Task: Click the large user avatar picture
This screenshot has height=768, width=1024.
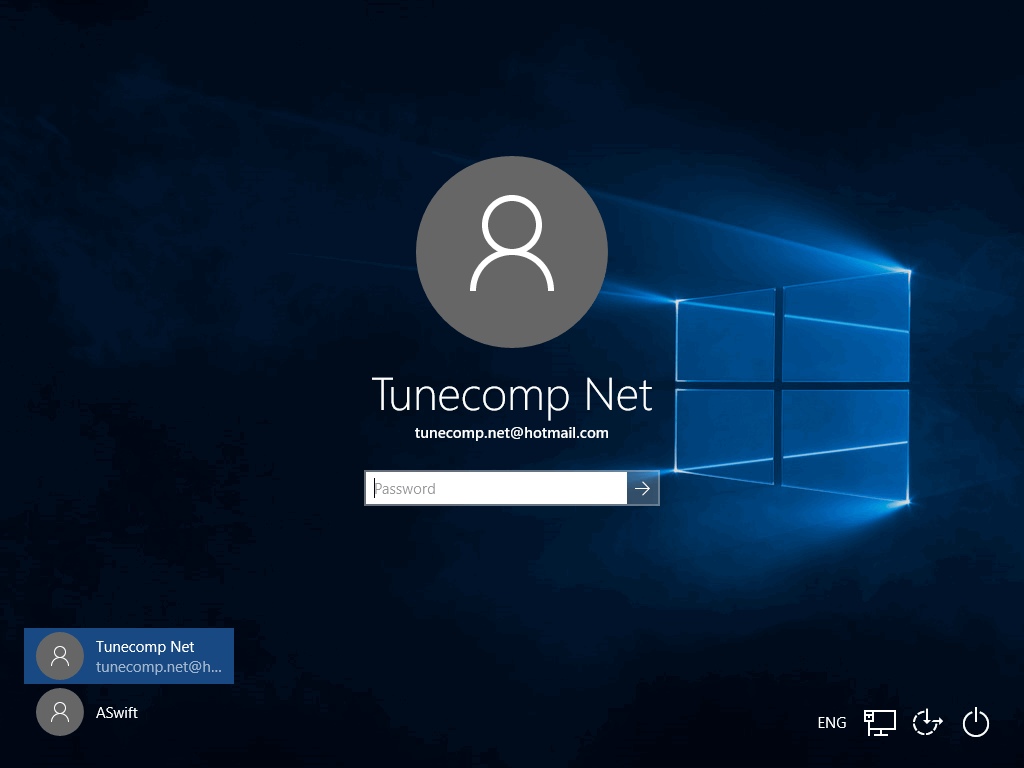Action: tap(512, 251)
